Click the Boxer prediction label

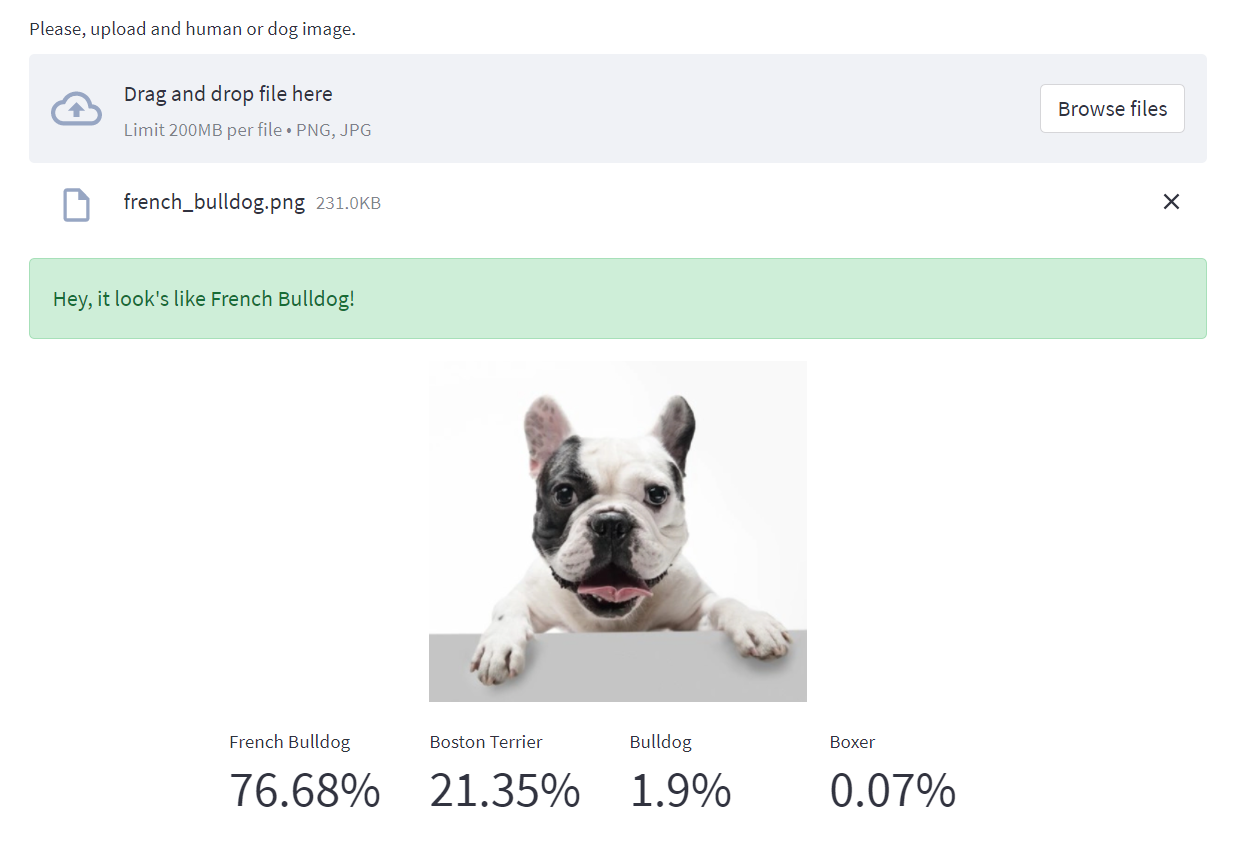point(852,742)
